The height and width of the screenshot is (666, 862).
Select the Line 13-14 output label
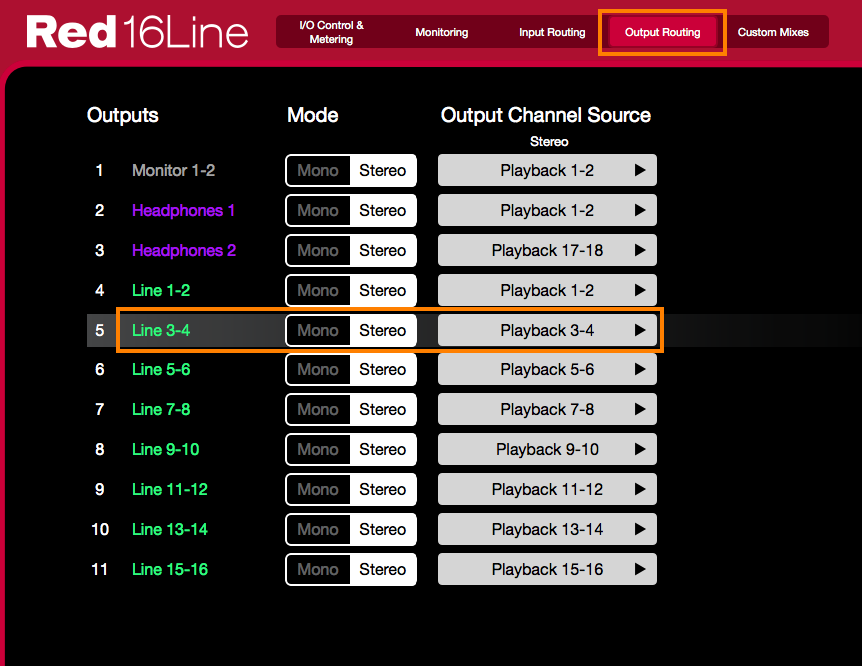tap(170, 529)
